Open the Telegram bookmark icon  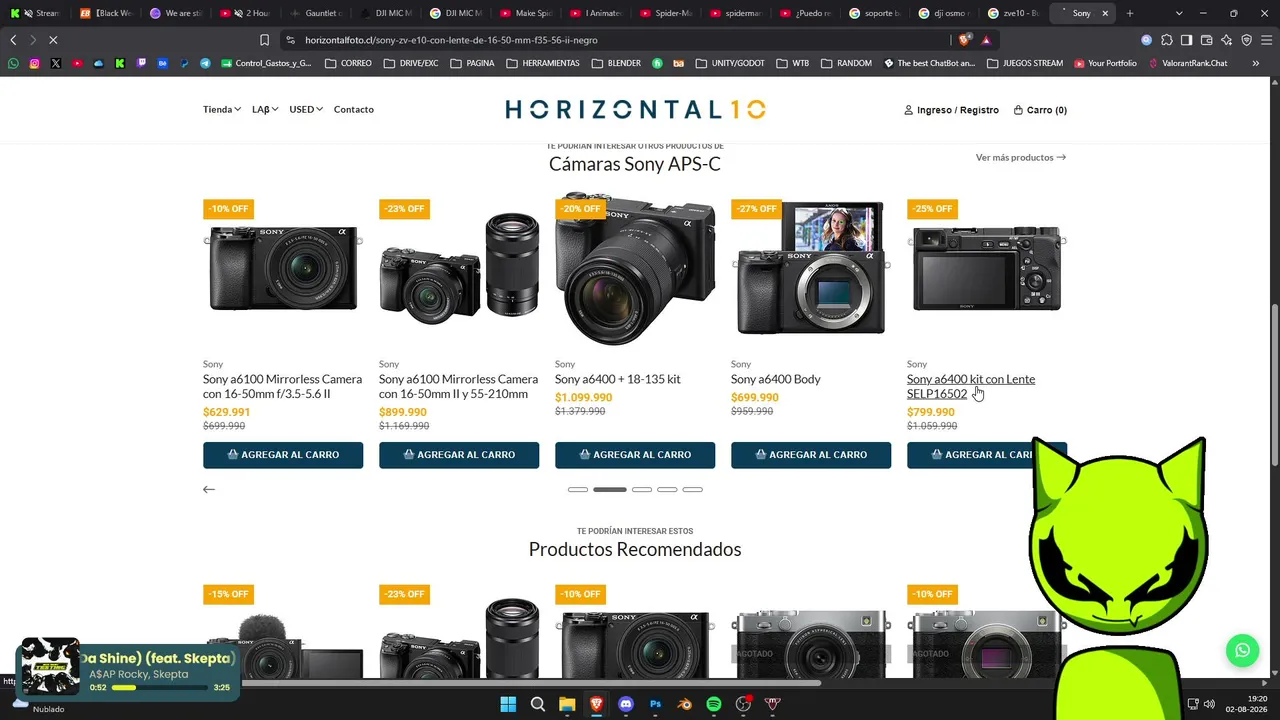pyautogui.click(x=205, y=63)
